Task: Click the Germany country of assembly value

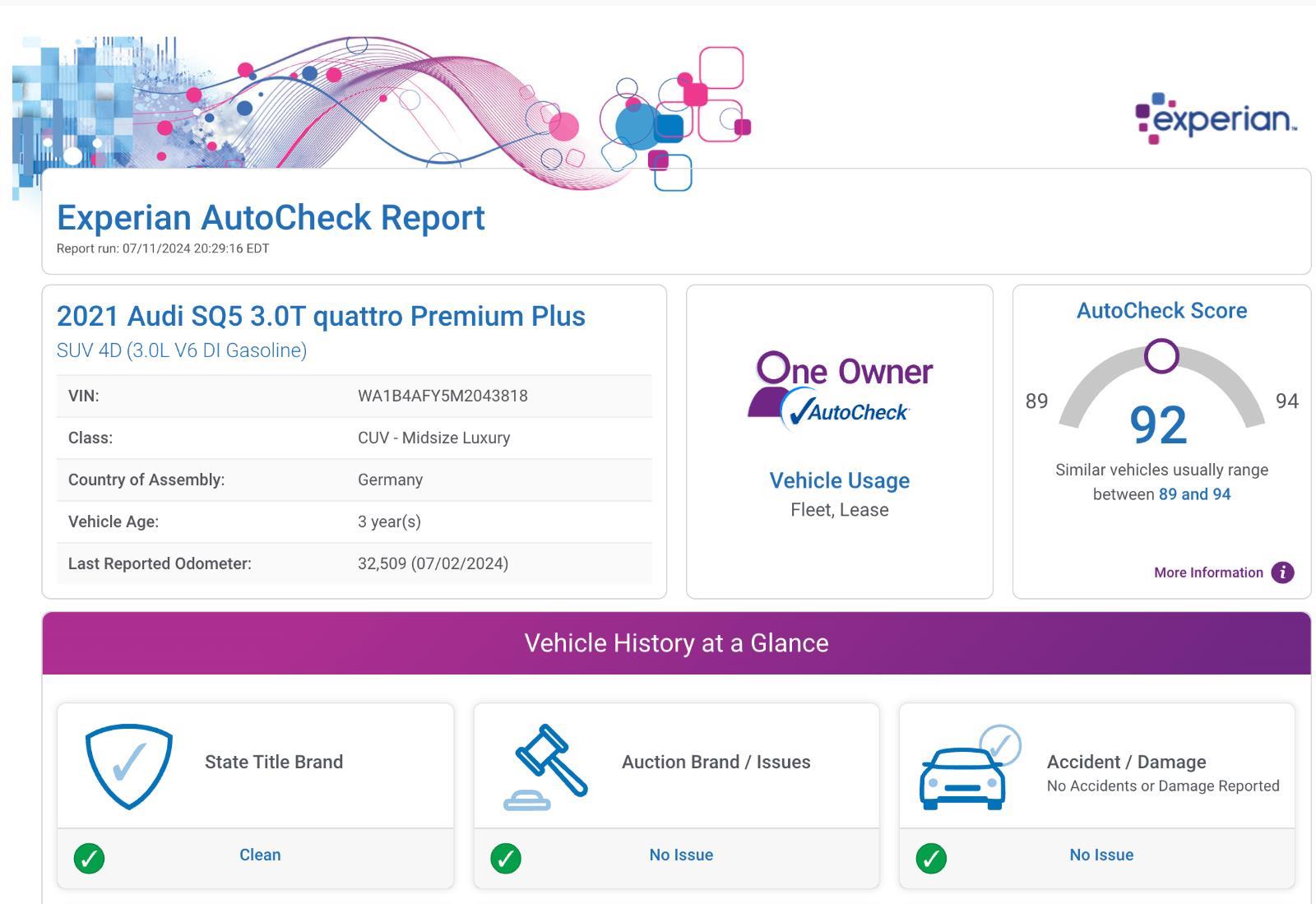Action: (390, 480)
